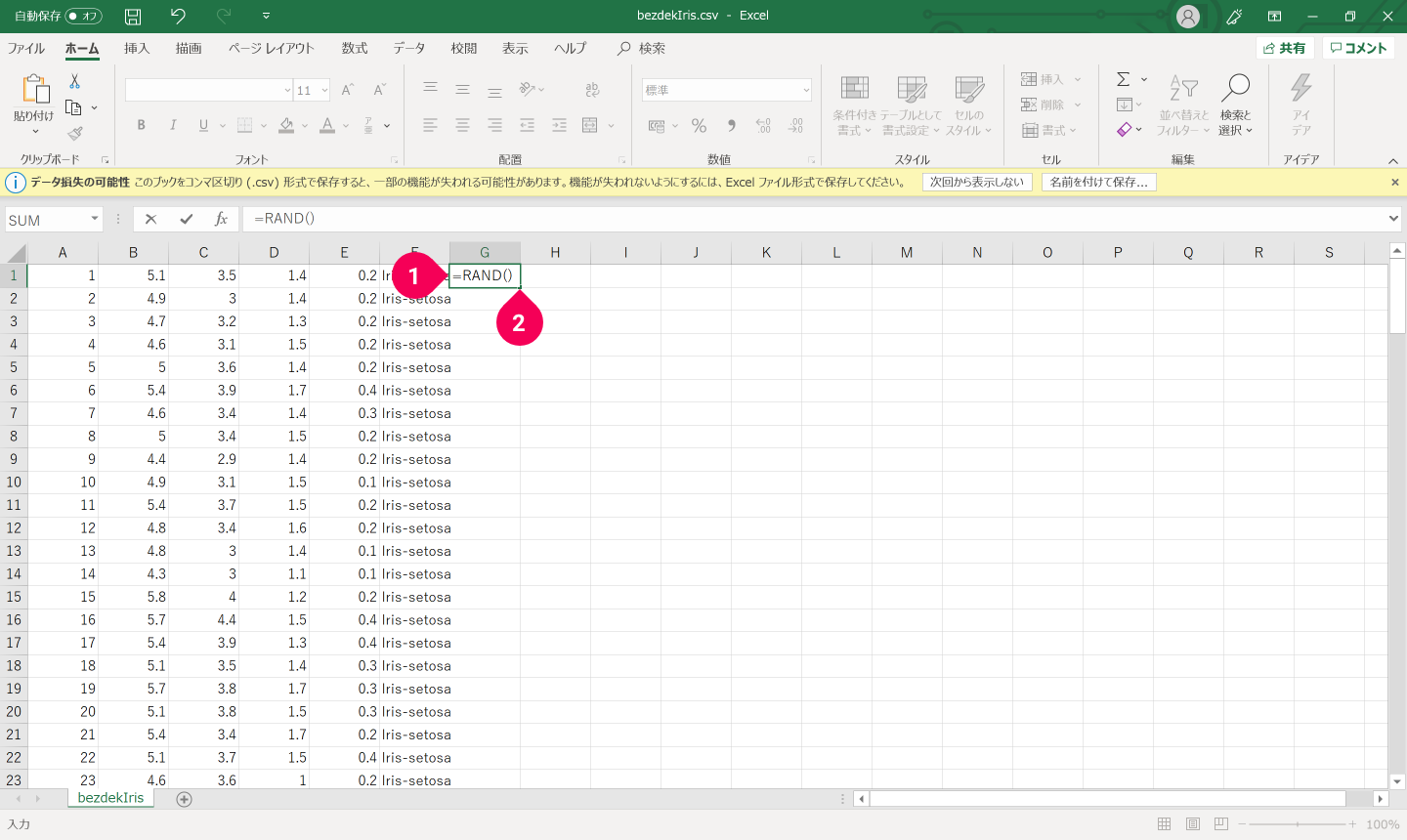Click the Format Painter brush icon

(x=75, y=133)
